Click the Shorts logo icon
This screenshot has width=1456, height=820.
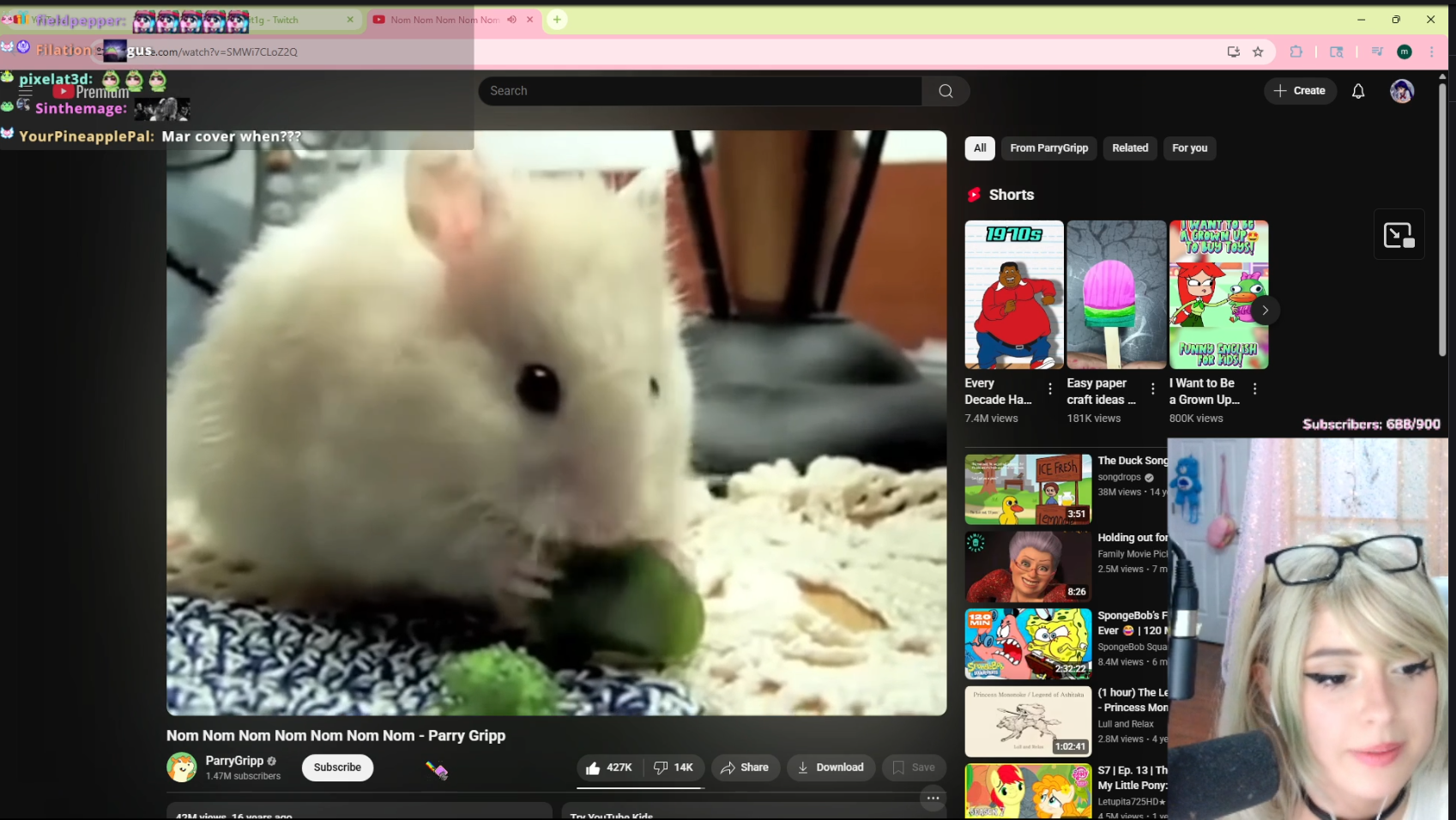974,195
